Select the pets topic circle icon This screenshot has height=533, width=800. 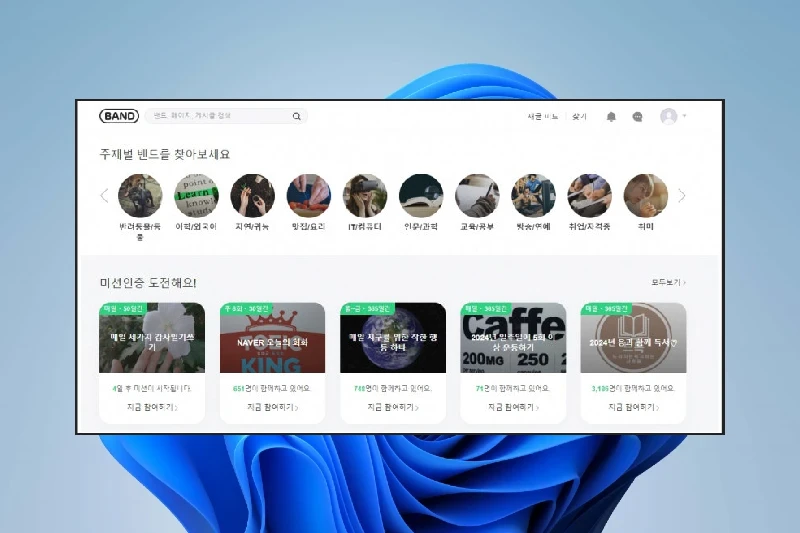click(x=140, y=196)
